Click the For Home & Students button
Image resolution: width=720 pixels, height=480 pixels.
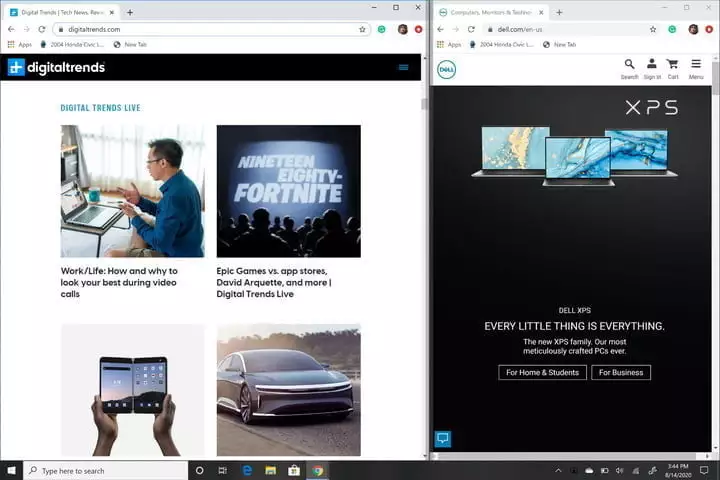[x=542, y=372]
